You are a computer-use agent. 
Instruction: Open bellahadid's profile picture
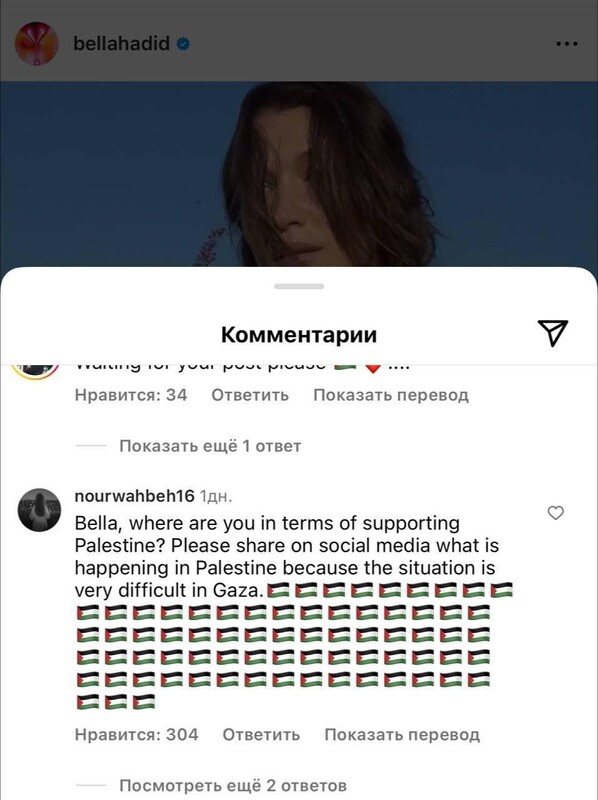(x=37, y=43)
